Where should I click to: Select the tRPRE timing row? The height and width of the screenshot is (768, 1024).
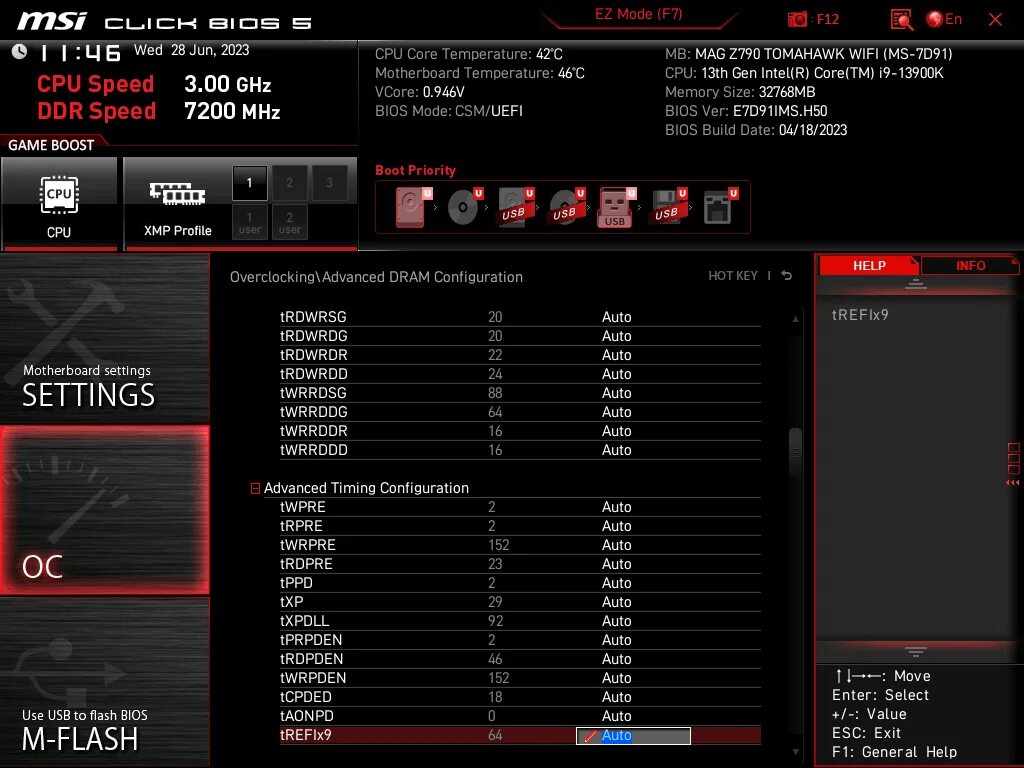520,526
